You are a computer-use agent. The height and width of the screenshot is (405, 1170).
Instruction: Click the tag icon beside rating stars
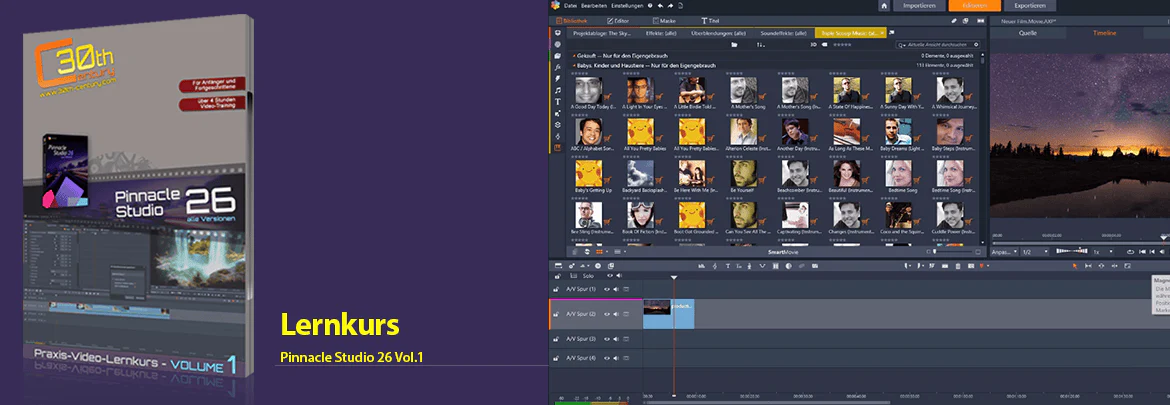(x=824, y=45)
